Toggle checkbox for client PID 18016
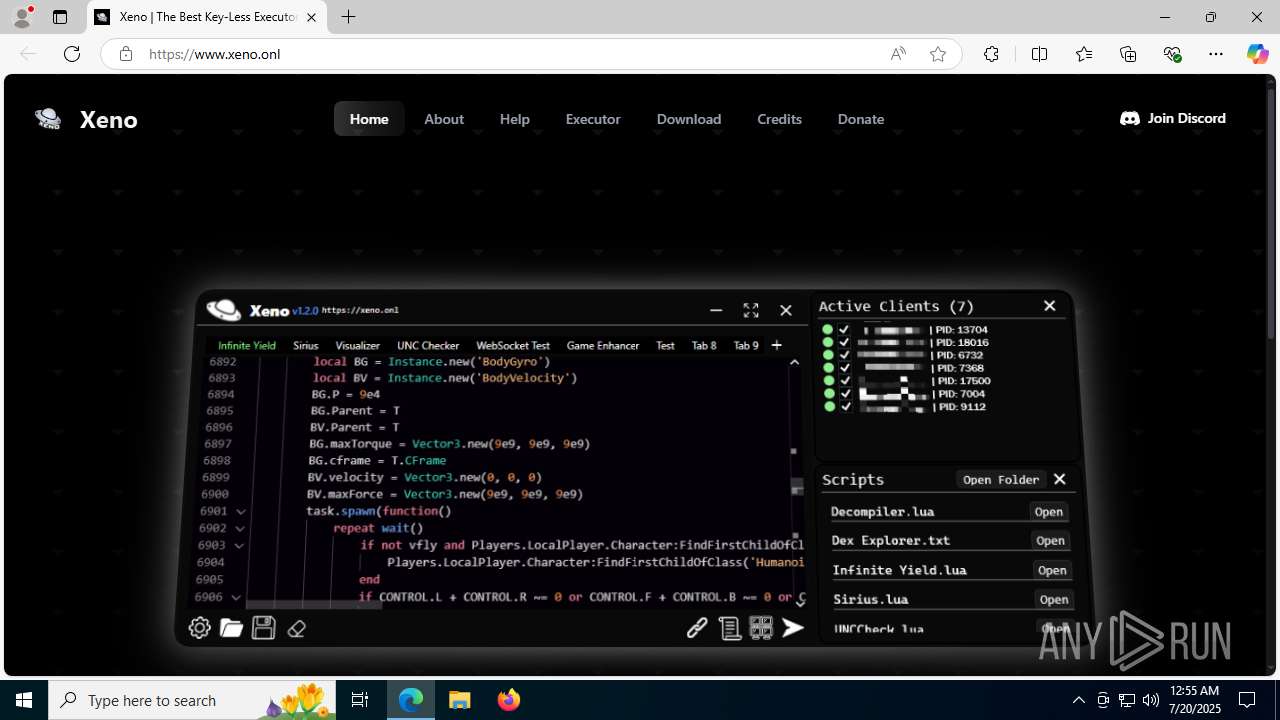The image size is (1280, 720). coord(844,342)
